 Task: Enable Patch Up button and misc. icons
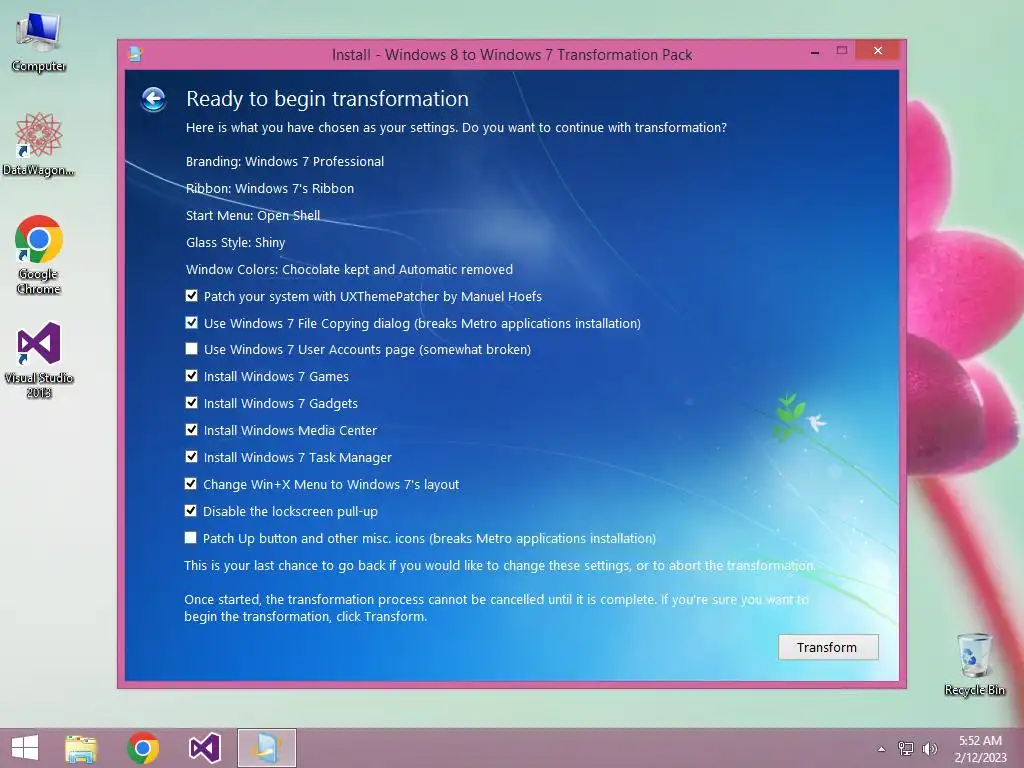click(191, 537)
